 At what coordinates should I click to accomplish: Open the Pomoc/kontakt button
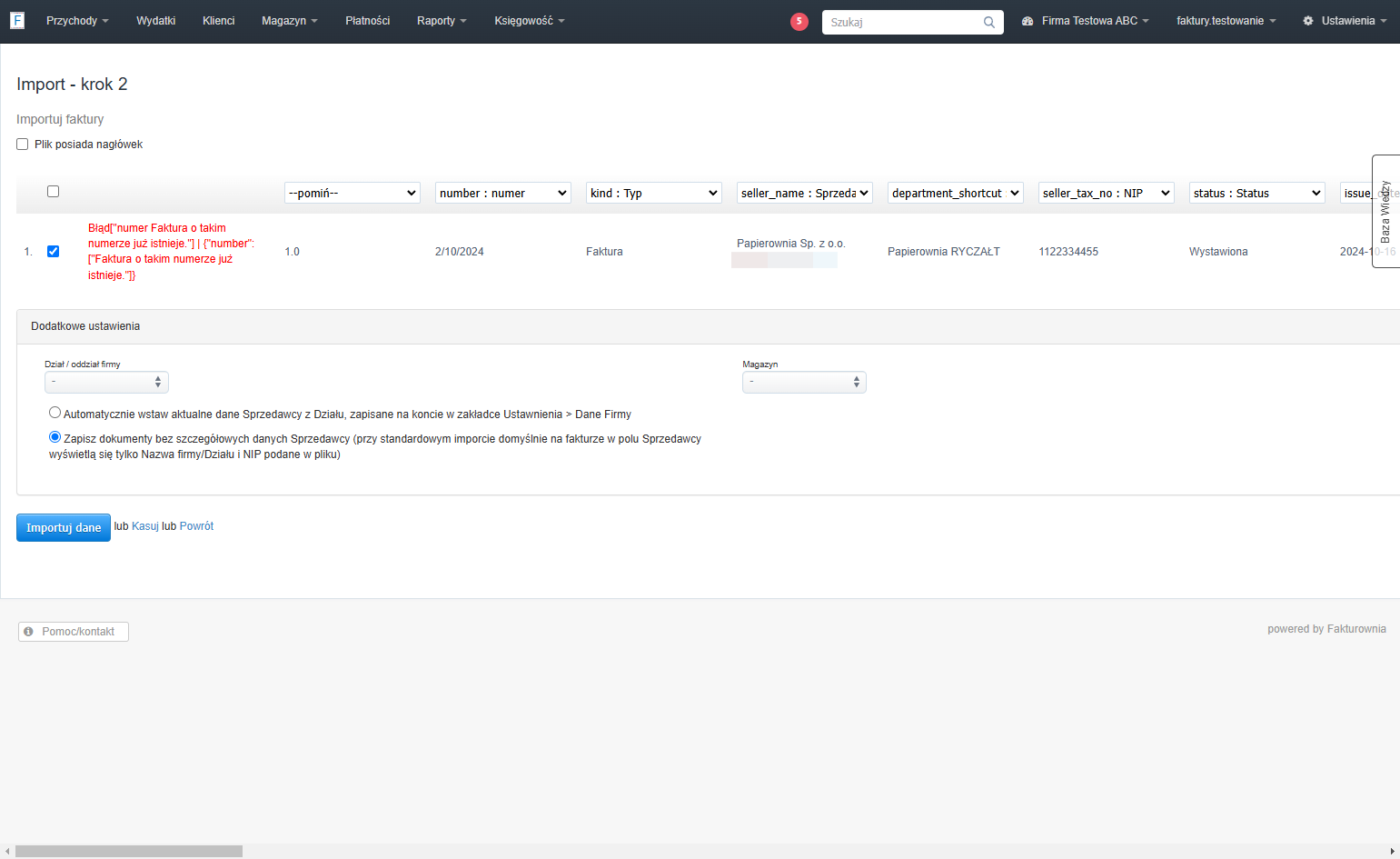[74, 632]
